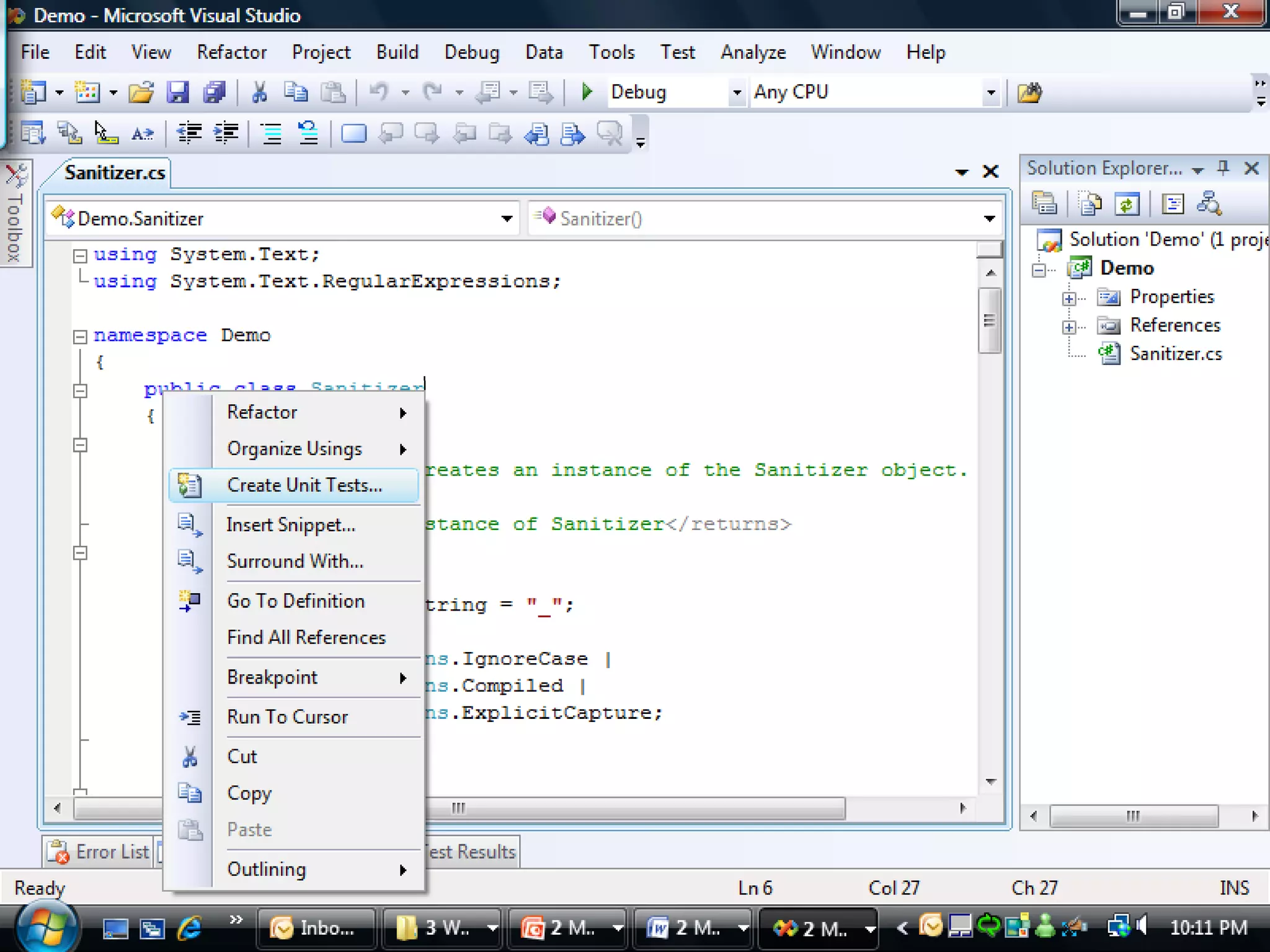Expand the References tree node

(x=1068, y=327)
